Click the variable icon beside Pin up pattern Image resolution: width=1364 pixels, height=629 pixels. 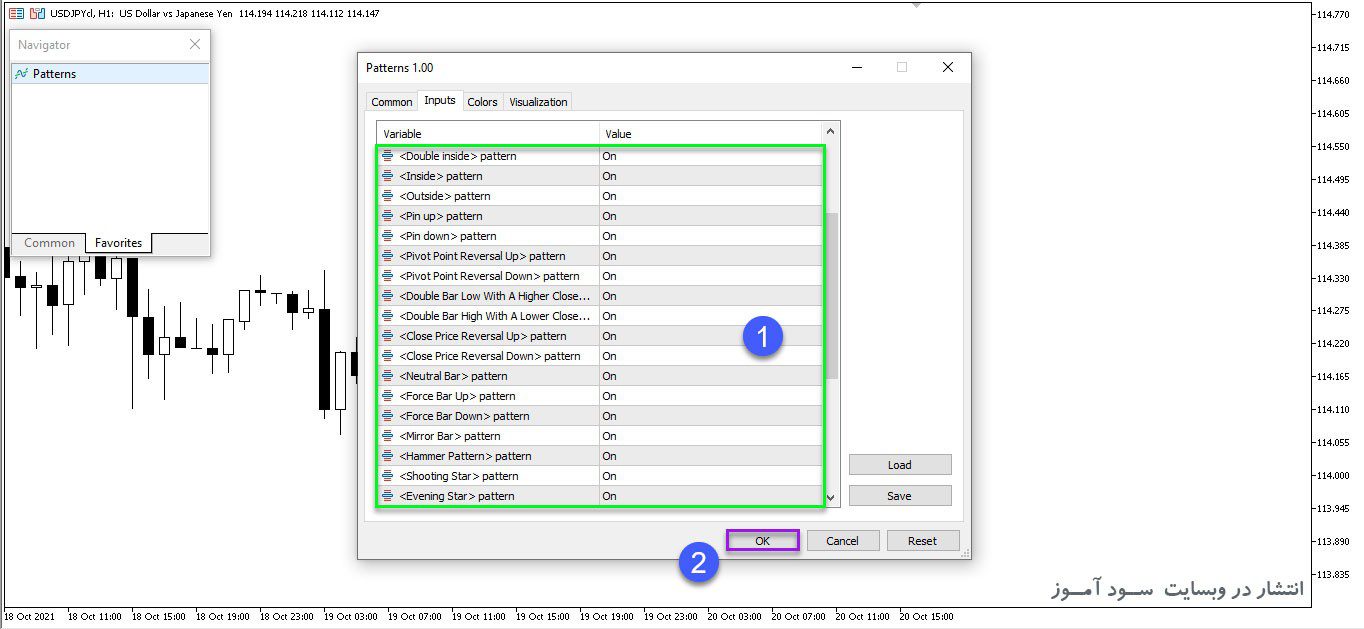(388, 216)
